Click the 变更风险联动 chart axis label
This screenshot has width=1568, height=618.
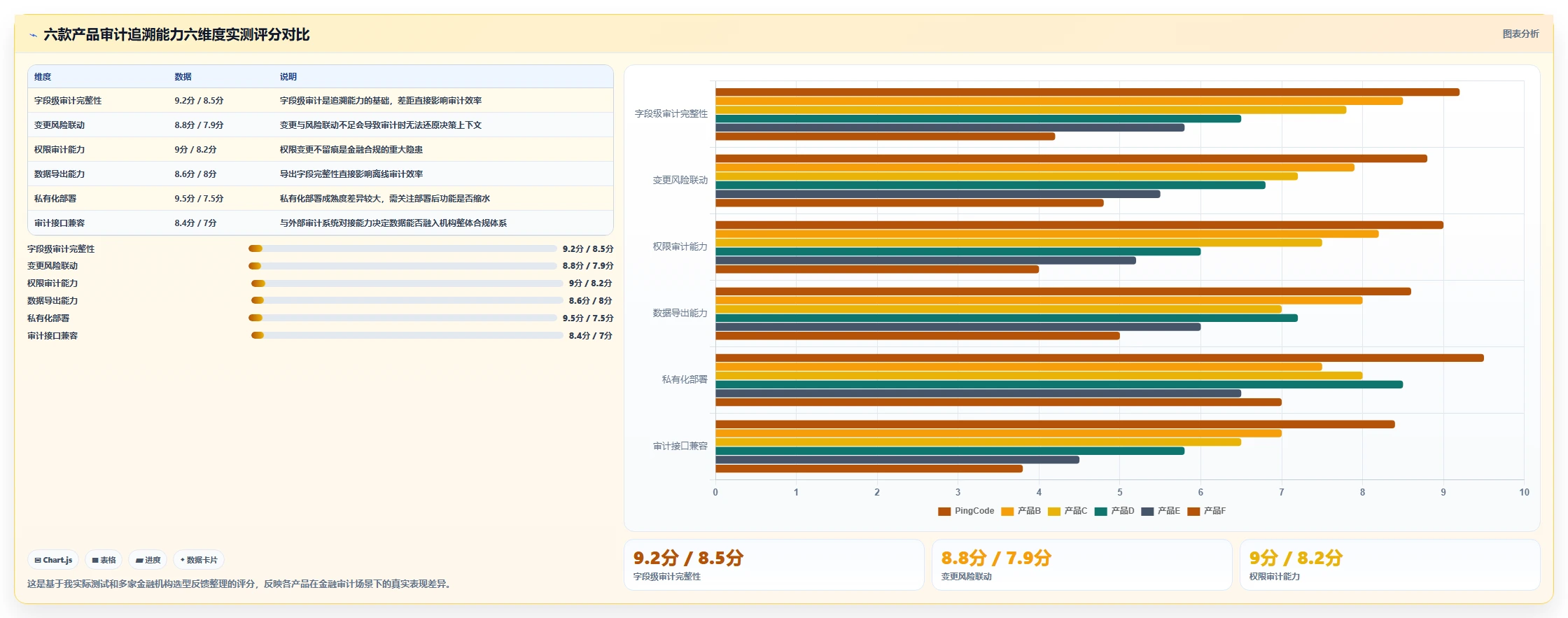[x=680, y=180]
